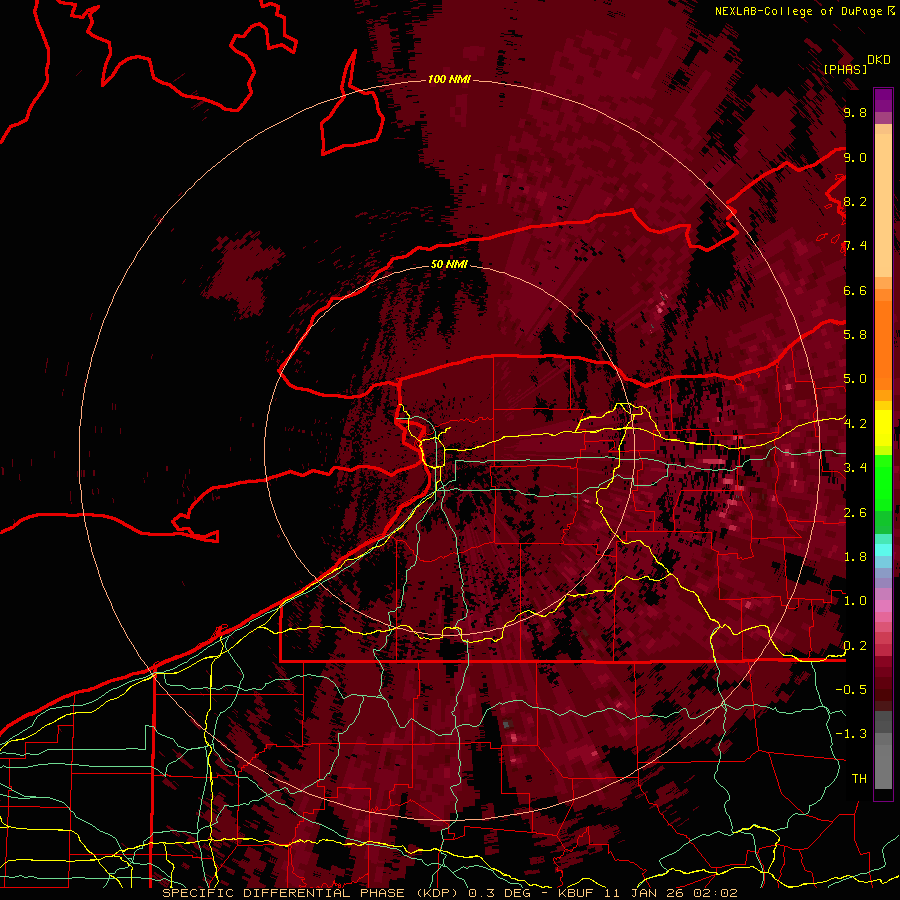Click the 5.8 scale value
The width and height of the screenshot is (900, 900).
(x=855, y=335)
